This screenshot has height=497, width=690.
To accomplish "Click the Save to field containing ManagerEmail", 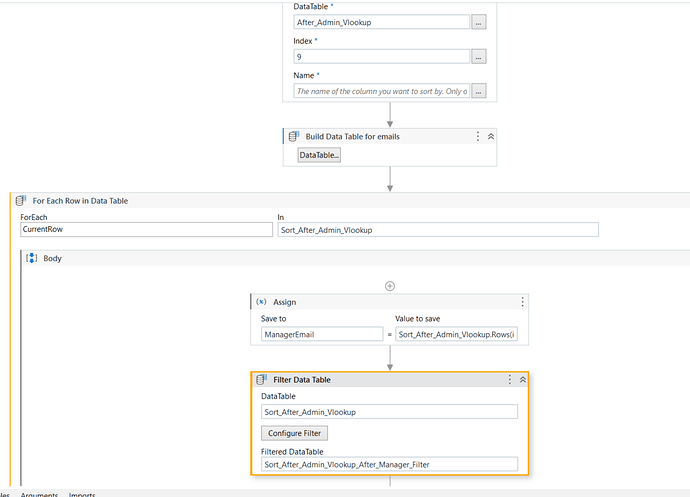I will pos(322,334).
